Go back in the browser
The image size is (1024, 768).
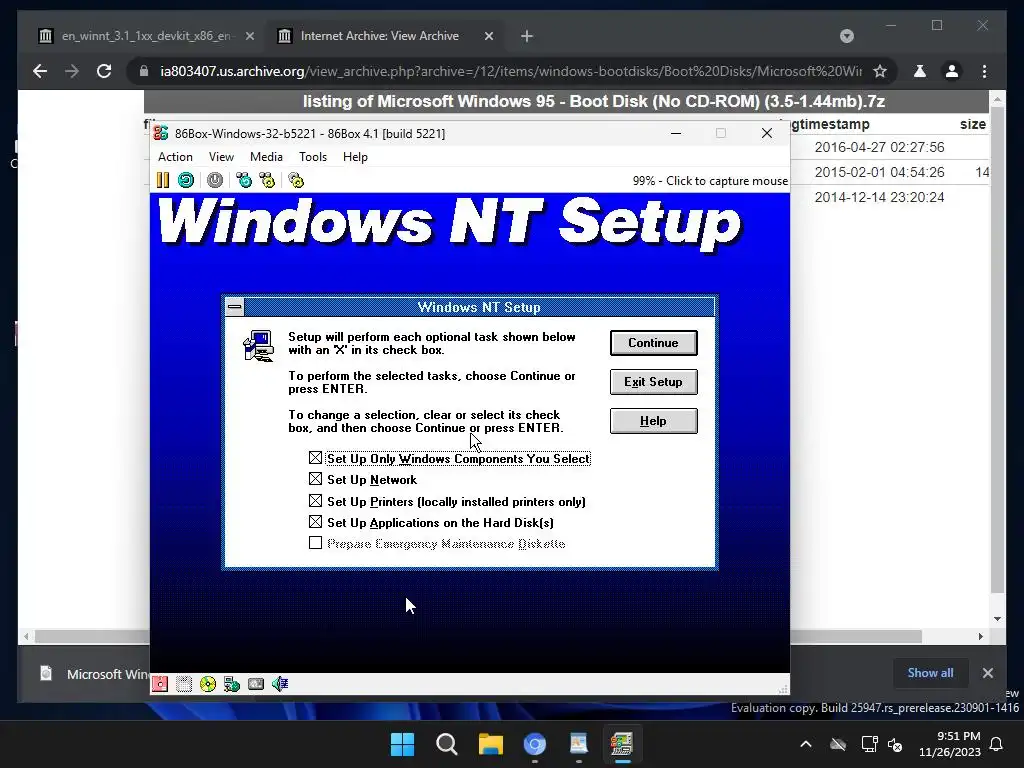click(40, 71)
